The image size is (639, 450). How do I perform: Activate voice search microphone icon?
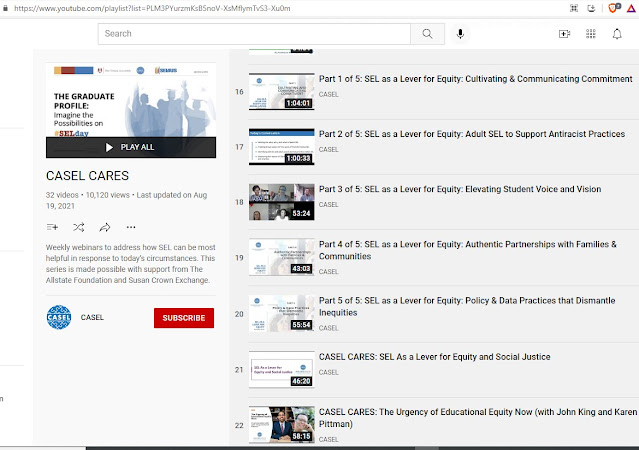point(460,34)
